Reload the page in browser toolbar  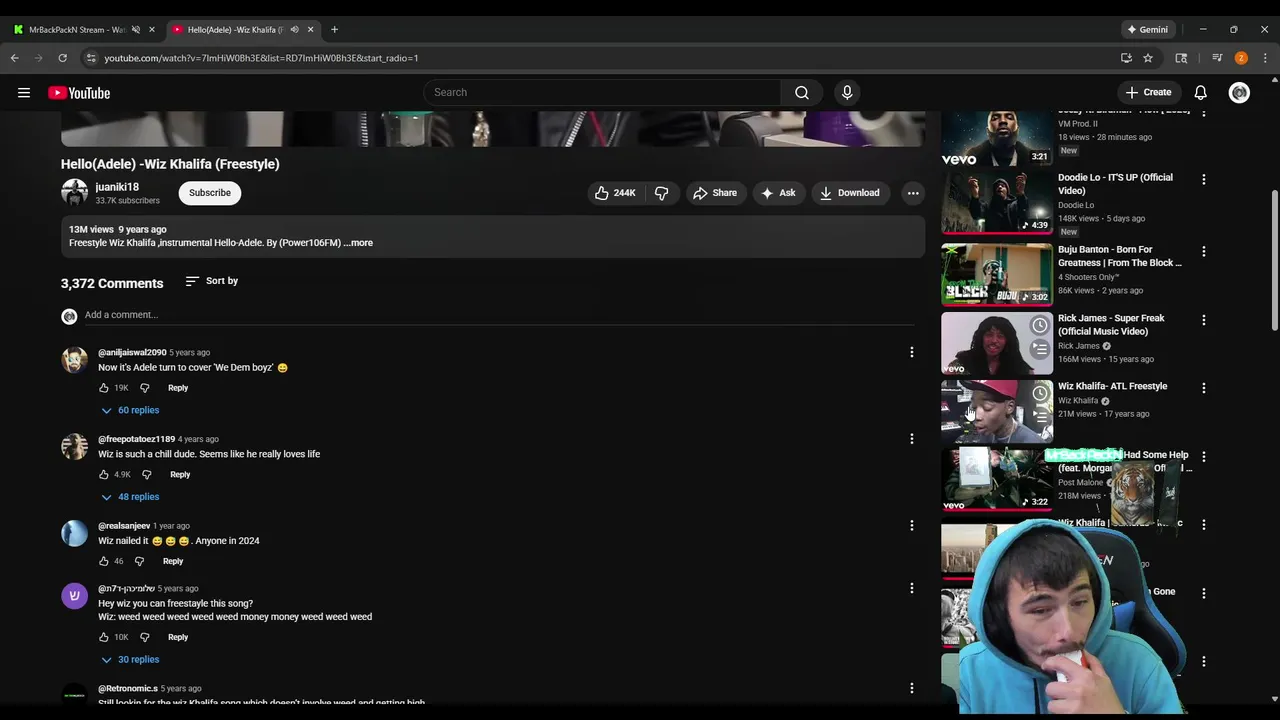62,58
